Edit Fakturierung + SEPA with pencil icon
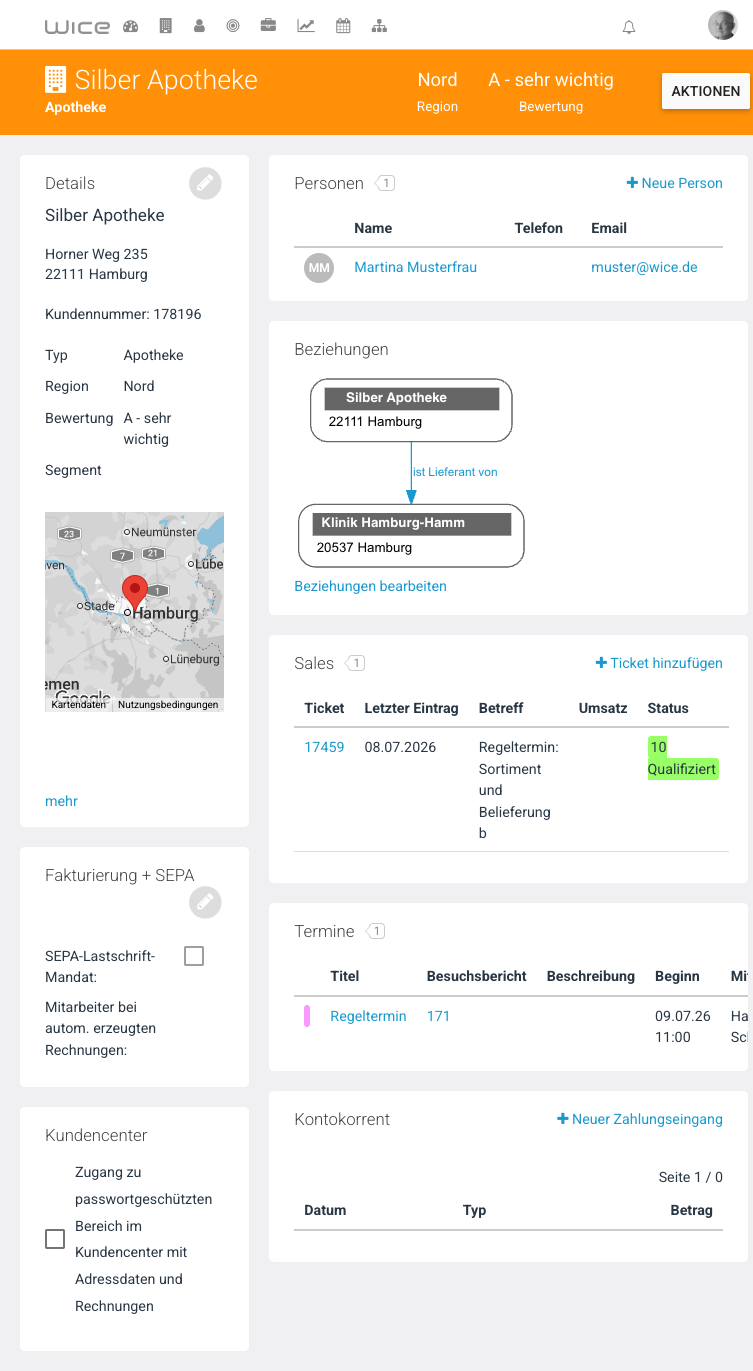Screen dimensions: 753x1371 [x=205, y=902]
